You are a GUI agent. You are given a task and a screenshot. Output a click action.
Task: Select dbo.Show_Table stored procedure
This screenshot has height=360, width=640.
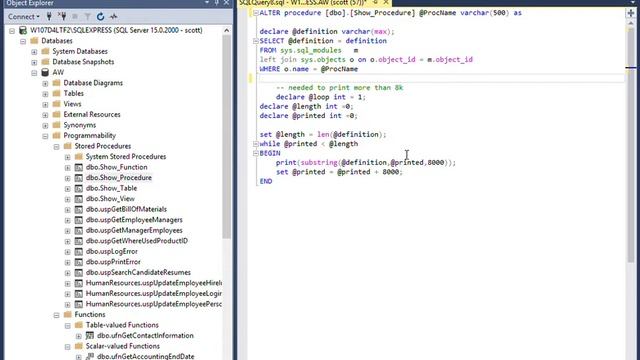click(111, 188)
